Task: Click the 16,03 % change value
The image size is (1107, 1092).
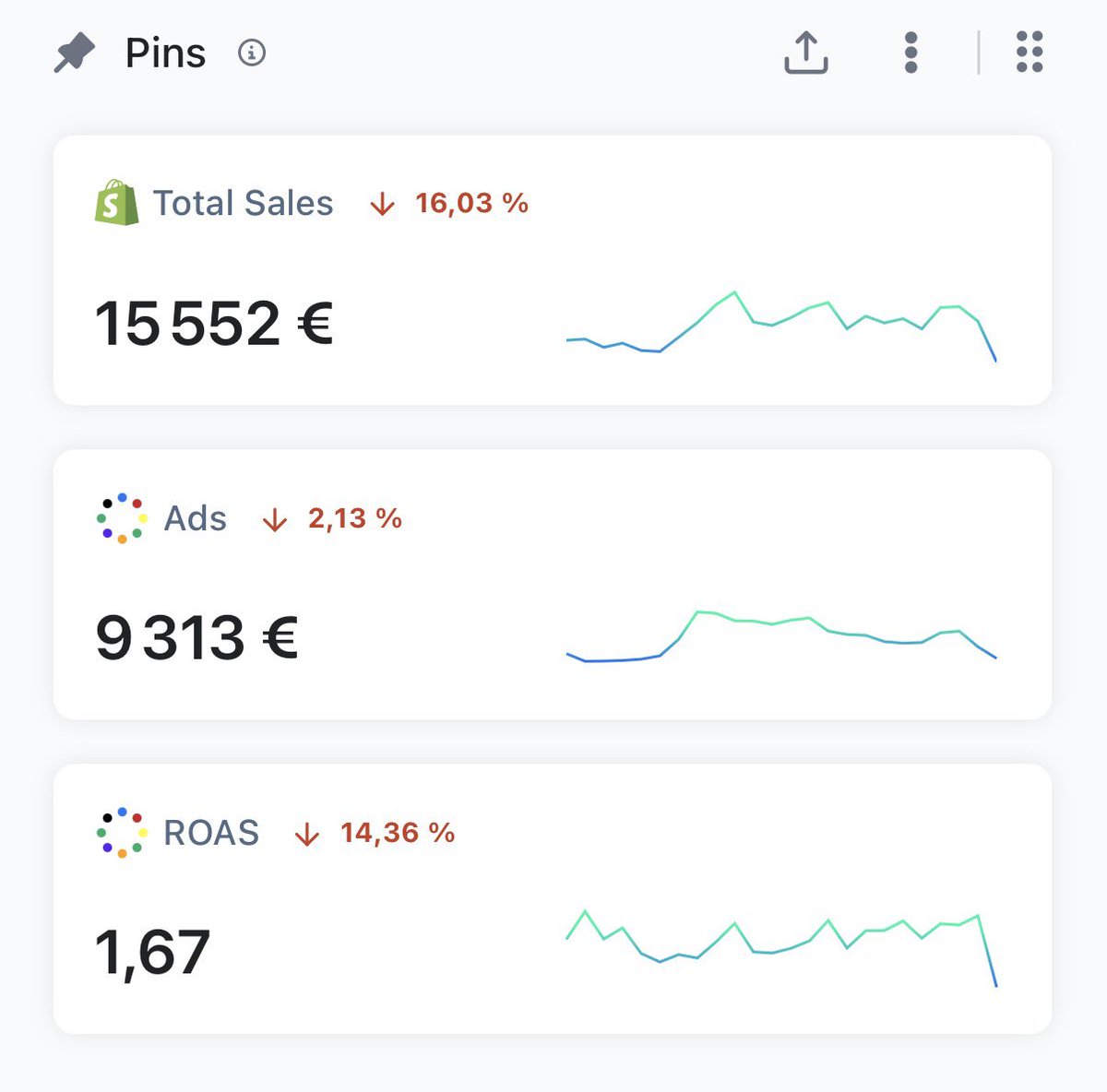Action: tap(471, 203)
